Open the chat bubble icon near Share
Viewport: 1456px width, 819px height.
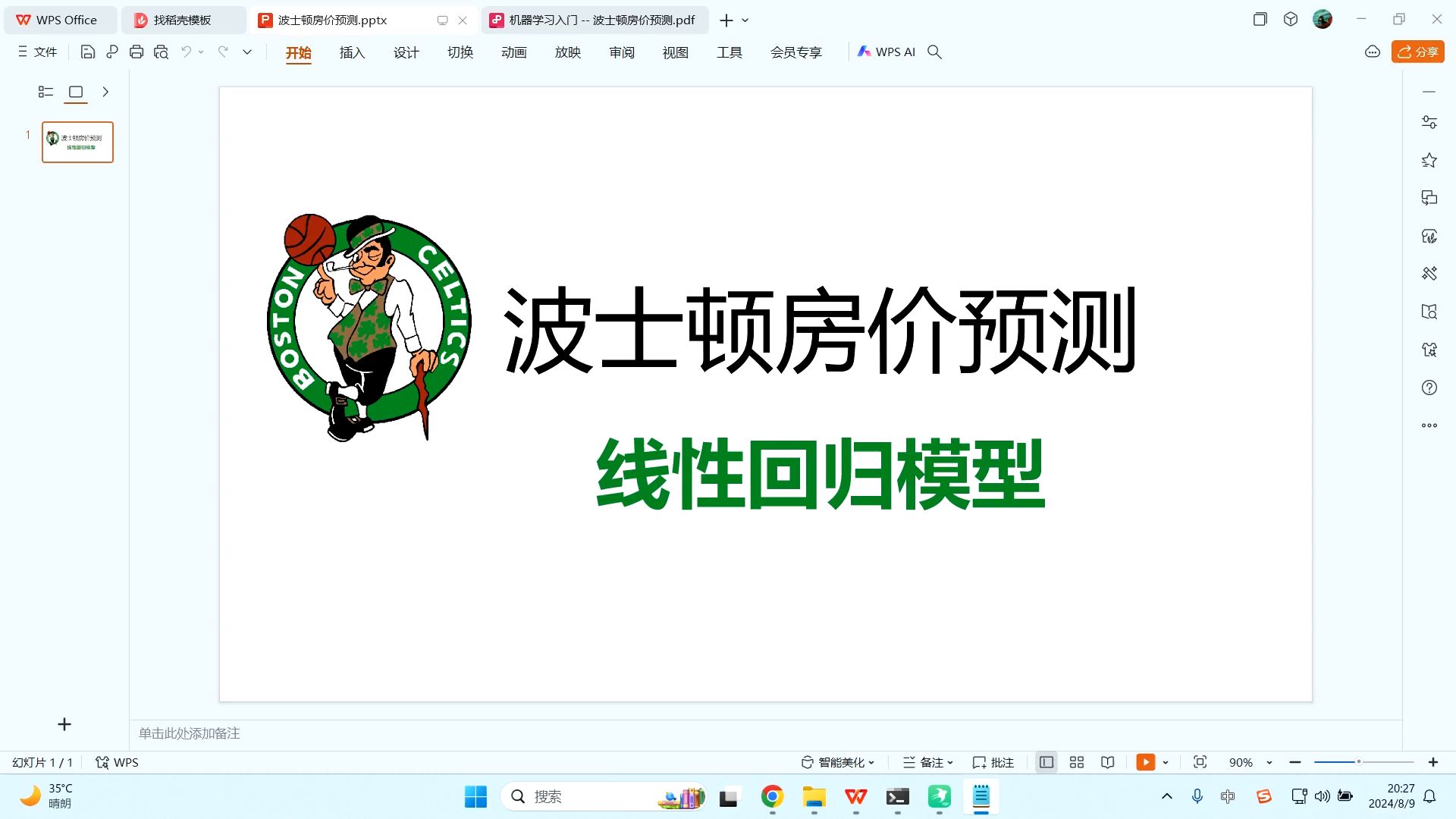point(1372,52)
